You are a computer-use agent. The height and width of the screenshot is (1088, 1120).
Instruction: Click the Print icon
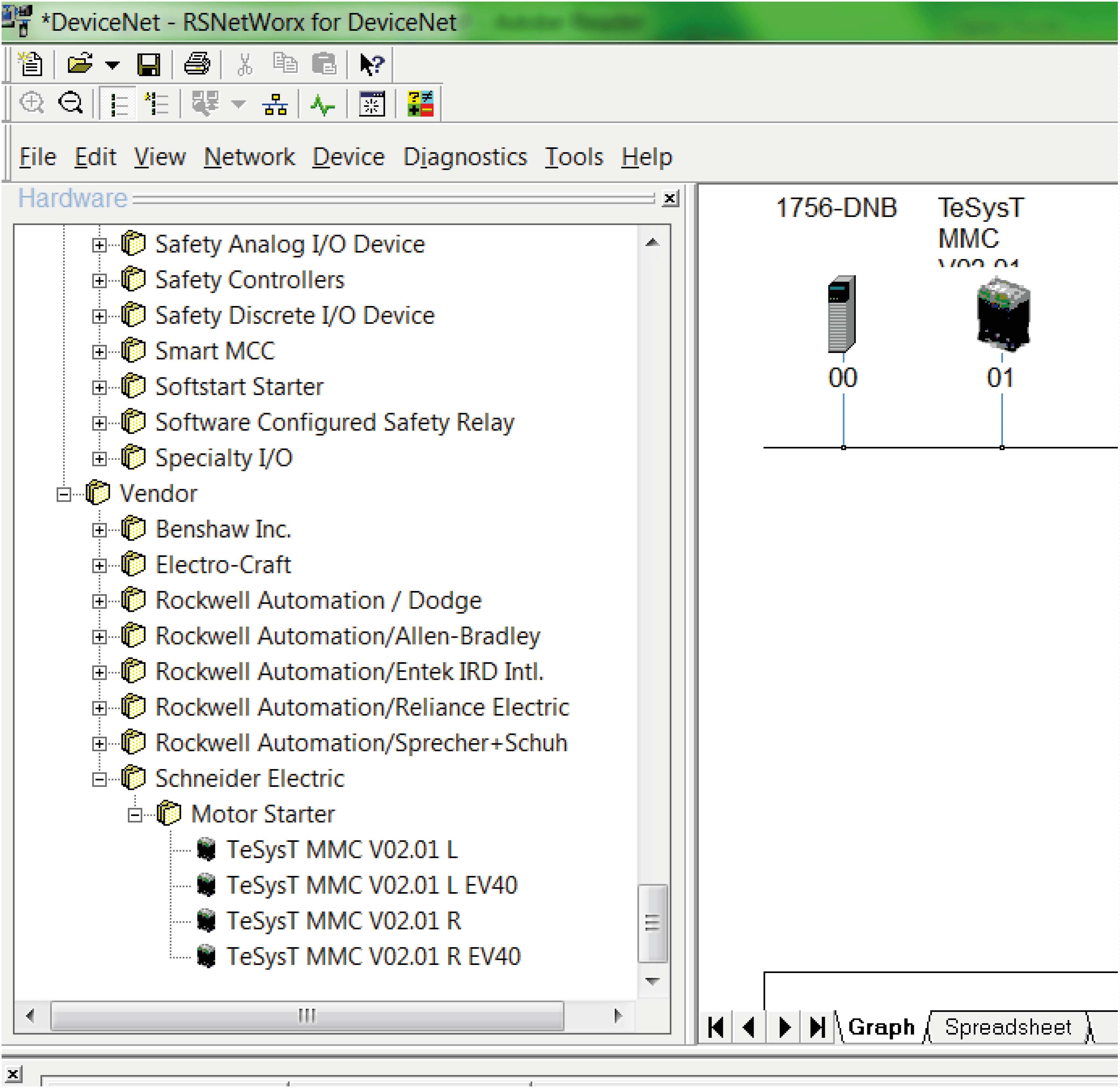197,63
